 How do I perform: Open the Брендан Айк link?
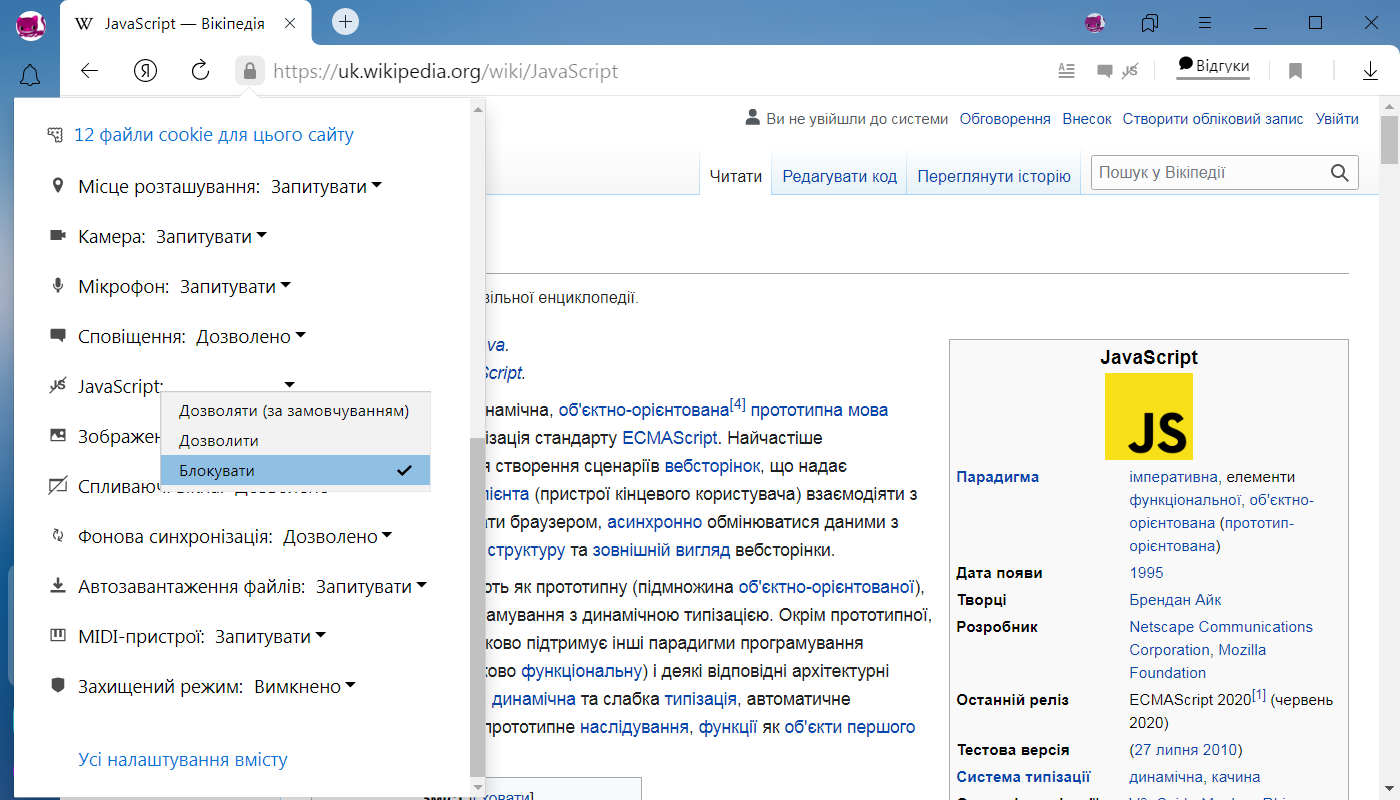tap(1175, 600)
